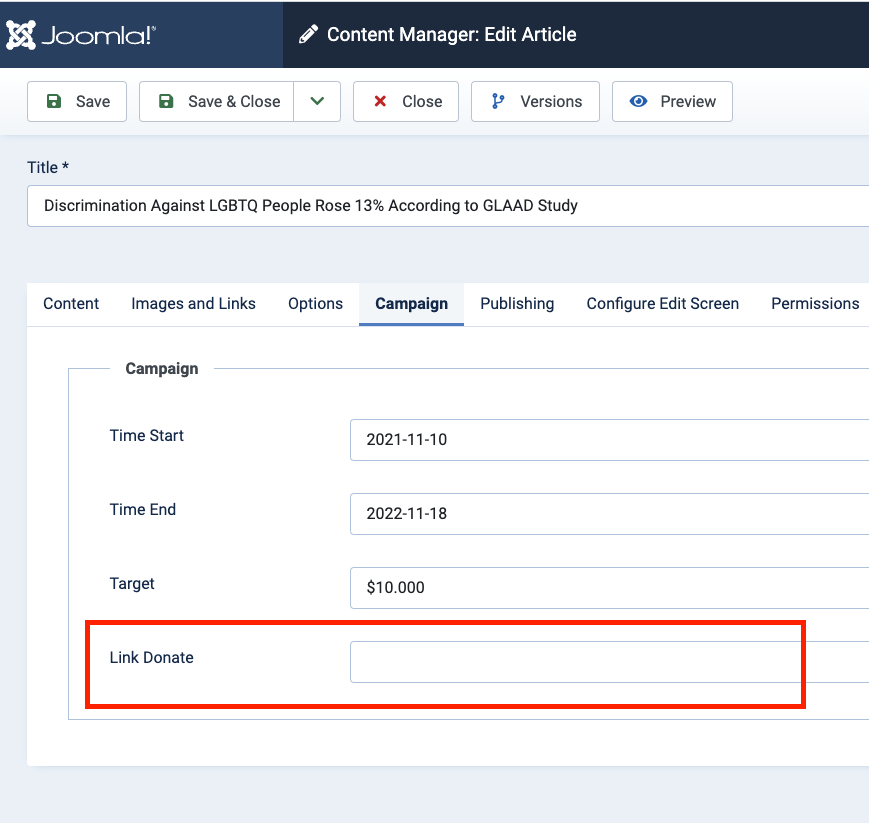
Task: Switch to Configure Edit Screen tab
Action: (662, 304)
